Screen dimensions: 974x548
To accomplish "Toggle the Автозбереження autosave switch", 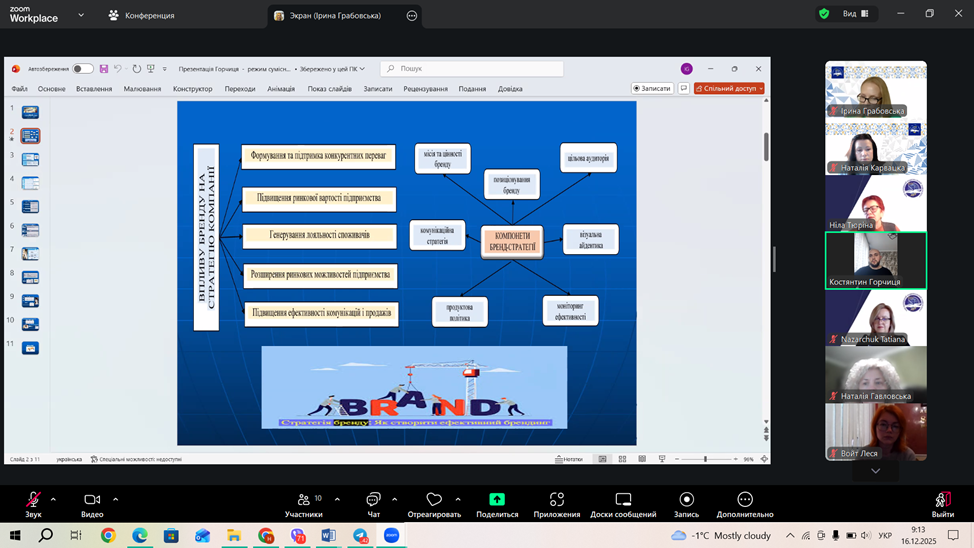I will [82, 69].
